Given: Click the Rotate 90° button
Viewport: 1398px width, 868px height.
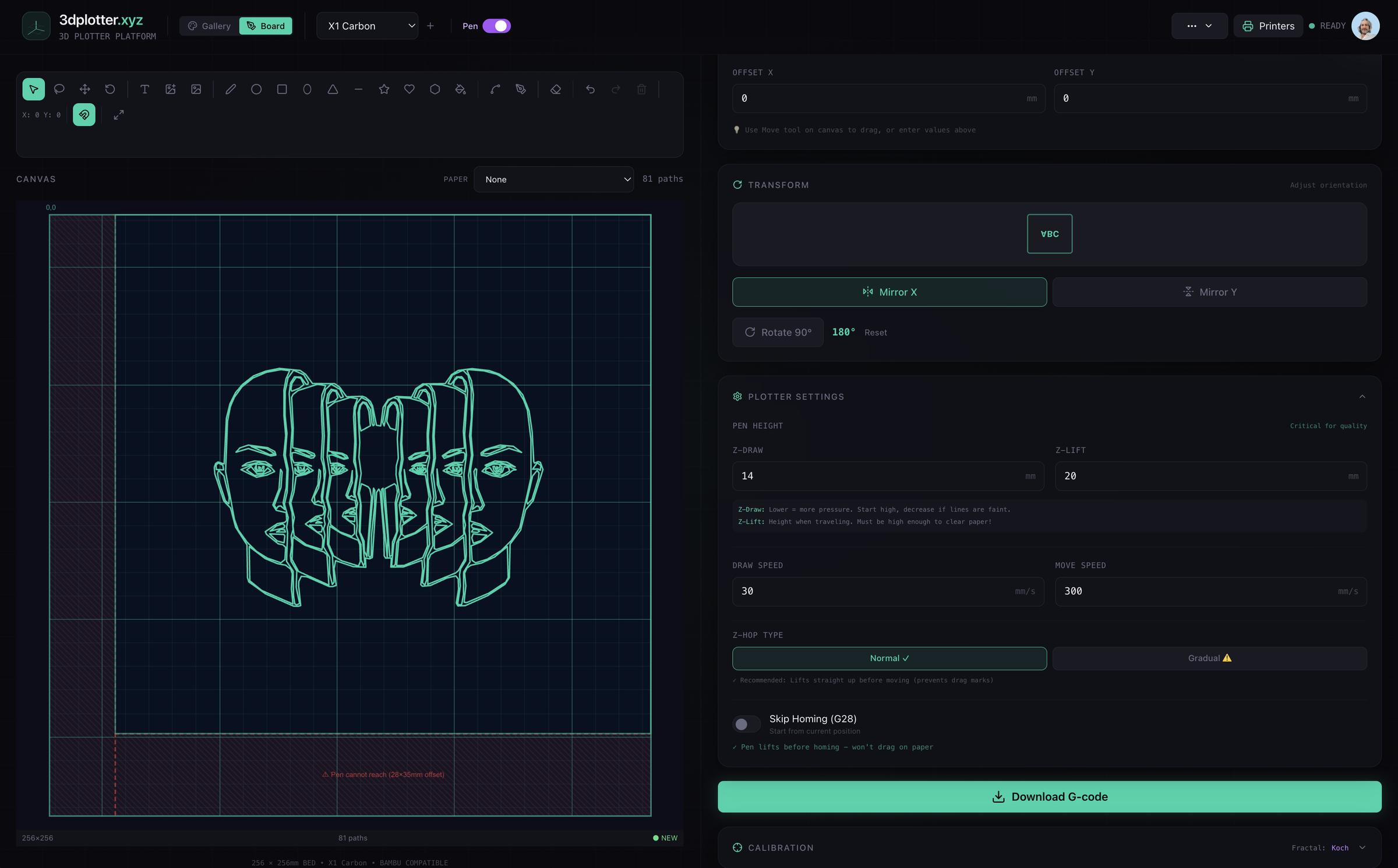Looking at the screenshot, I should pyautogui.click(x=778, y=332).
